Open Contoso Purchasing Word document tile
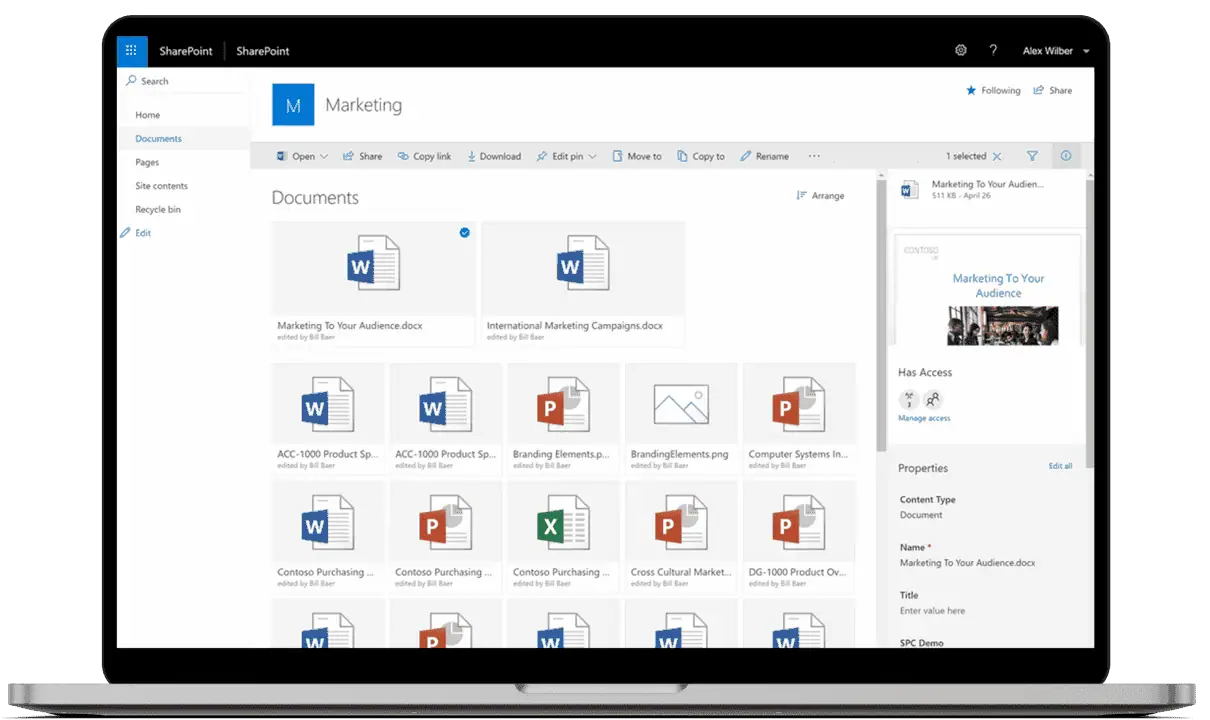The image size is (1210, 720). point(328,536)
